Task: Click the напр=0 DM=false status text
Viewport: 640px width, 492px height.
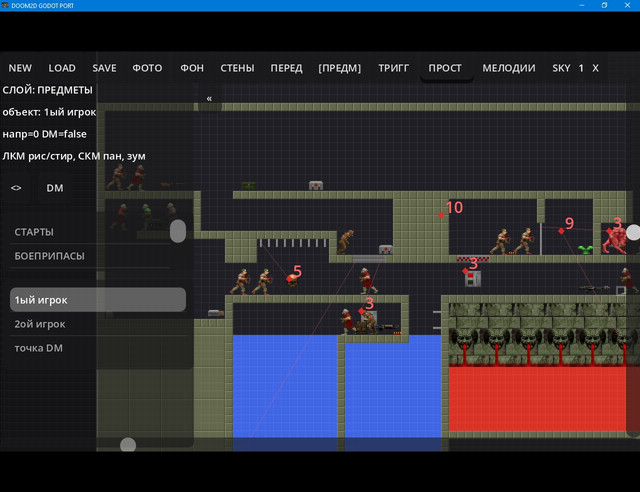Action: (44, 134)
